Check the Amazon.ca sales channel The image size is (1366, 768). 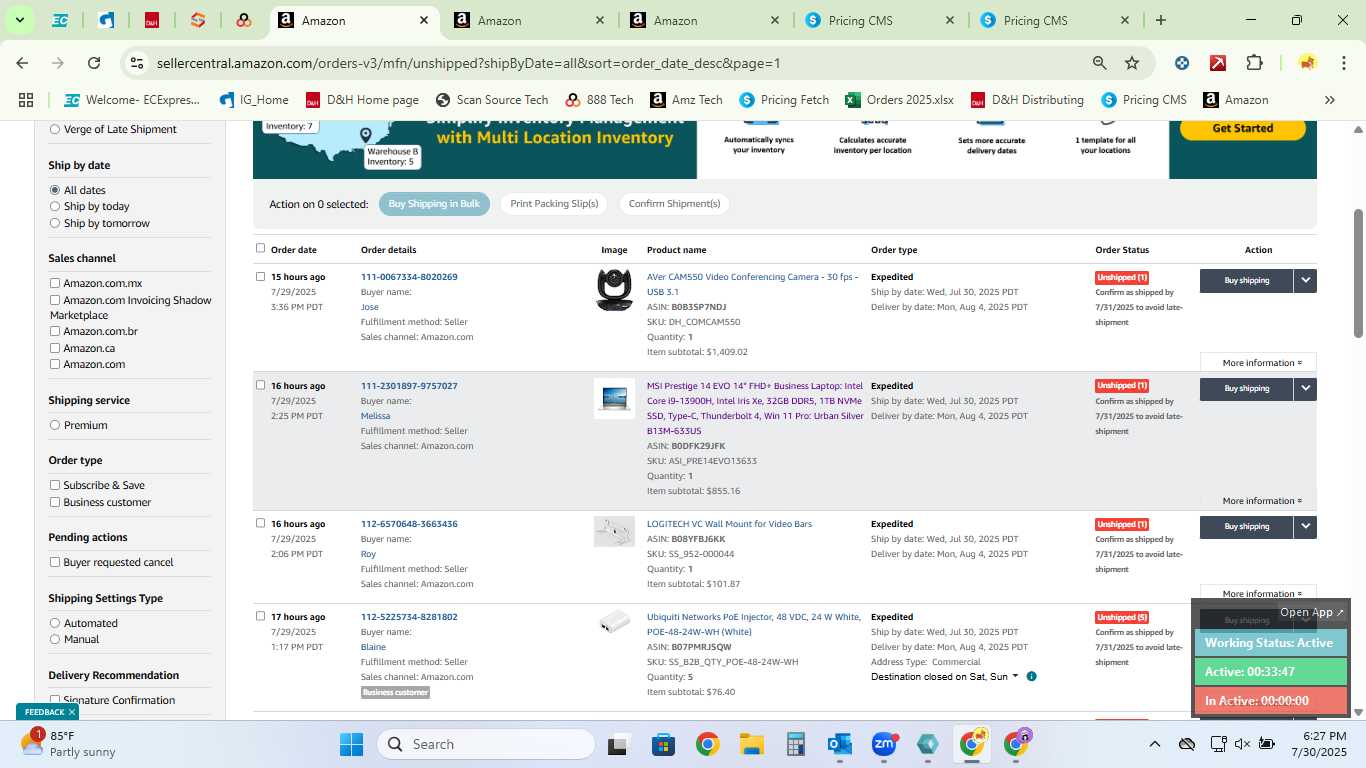pos(55,348)
